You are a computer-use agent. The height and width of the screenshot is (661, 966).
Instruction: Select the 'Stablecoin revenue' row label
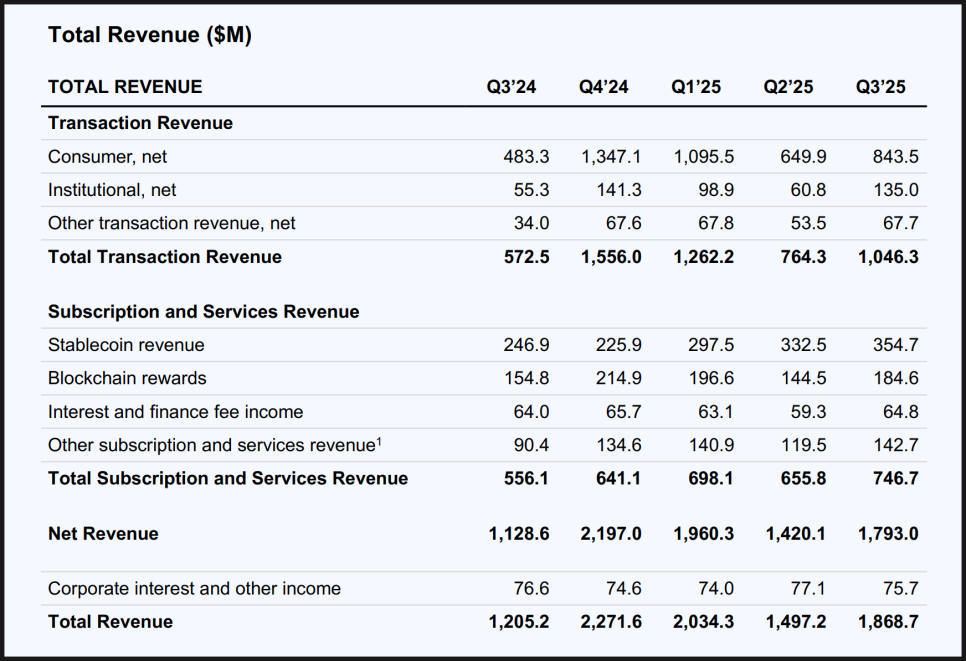(x=126, y=345)
